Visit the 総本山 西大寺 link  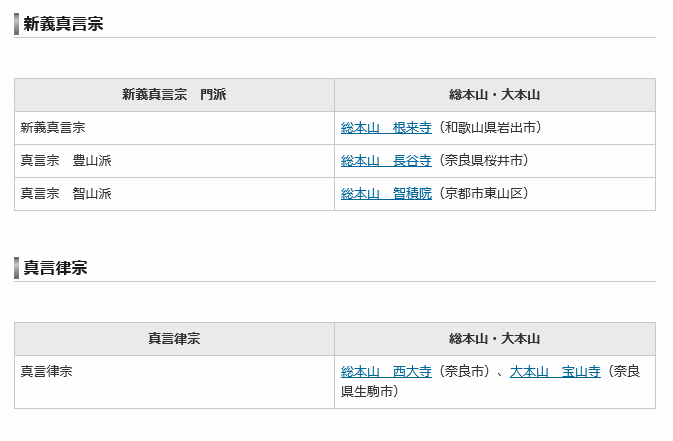pos(386,371)
